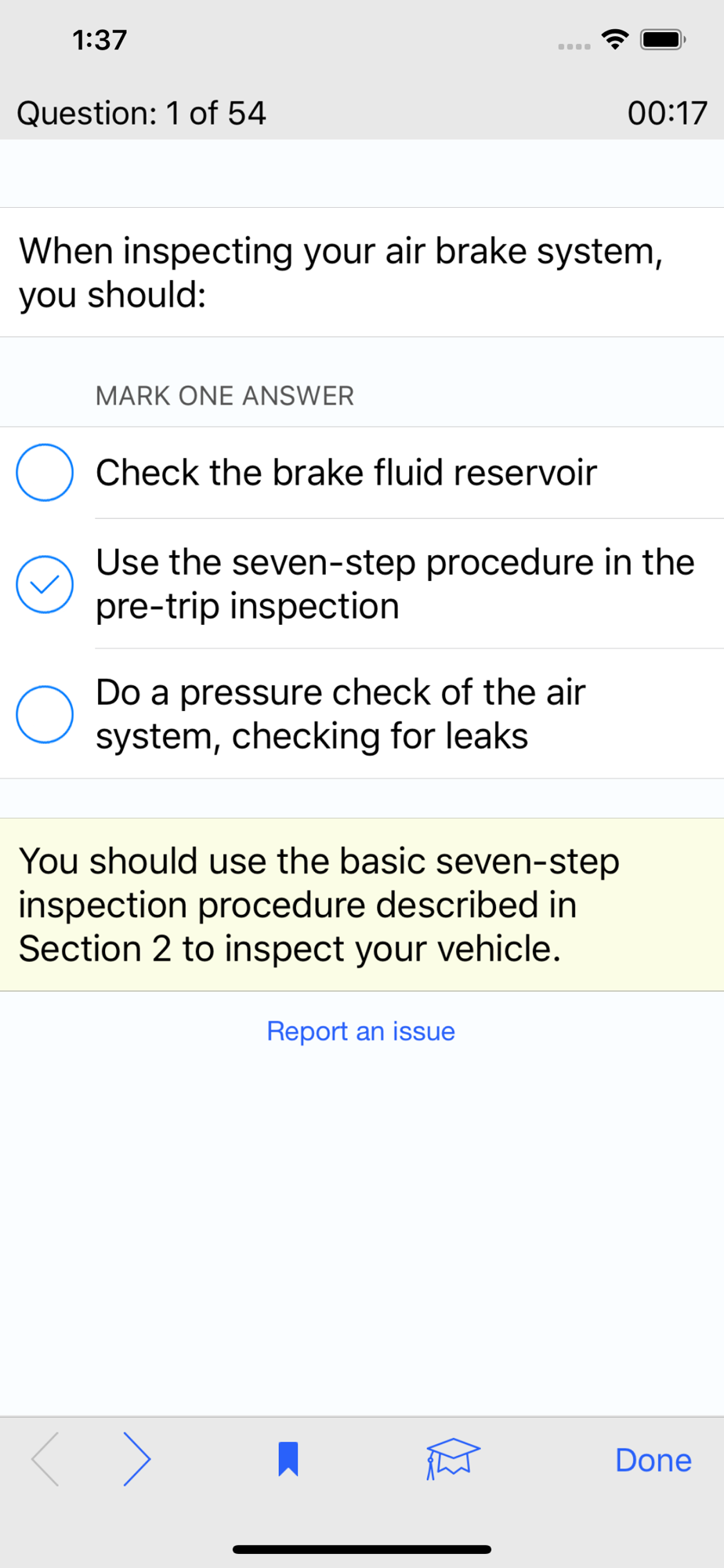Tap the 1:37 clock in status bar
The height and width of the screenshot is (1568, 724).
100,40
